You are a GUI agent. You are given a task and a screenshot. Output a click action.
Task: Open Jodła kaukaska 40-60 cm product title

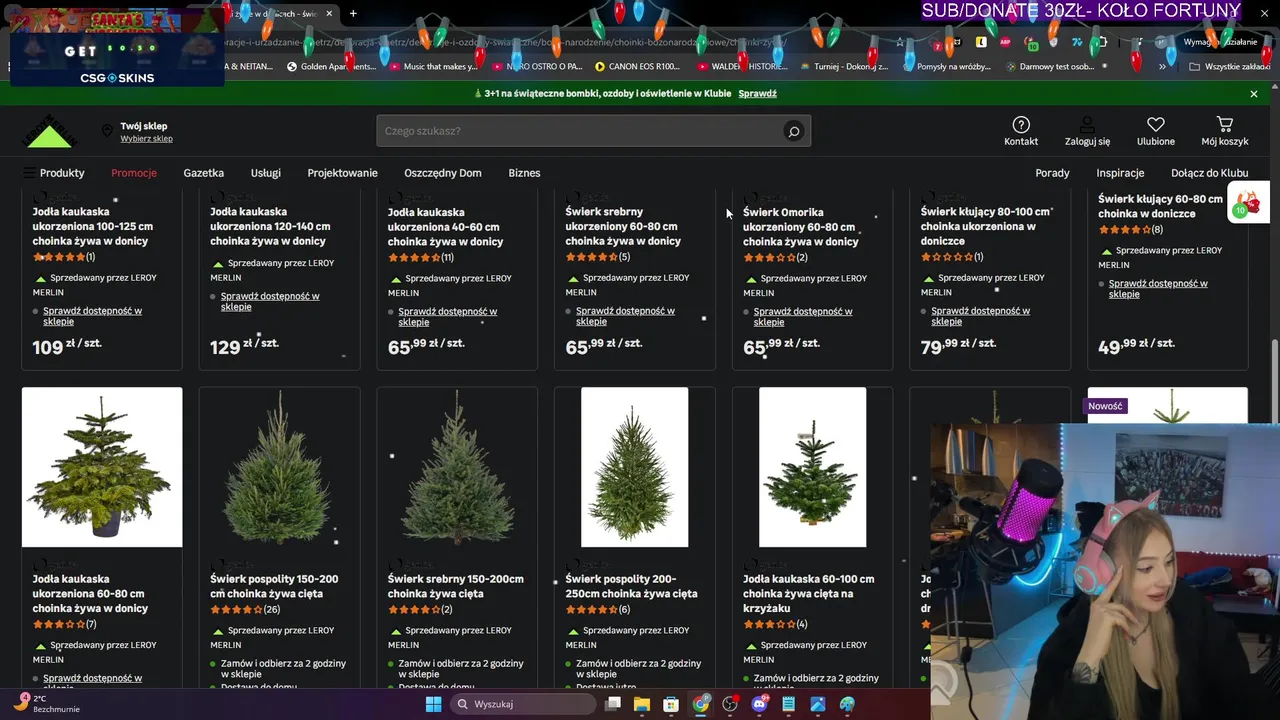click(x=445, y=226)
